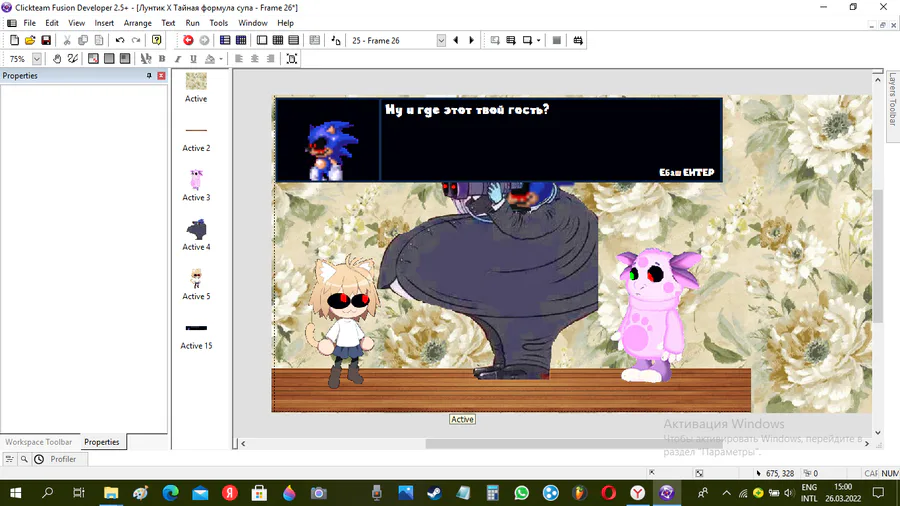Center align the text

255,59
